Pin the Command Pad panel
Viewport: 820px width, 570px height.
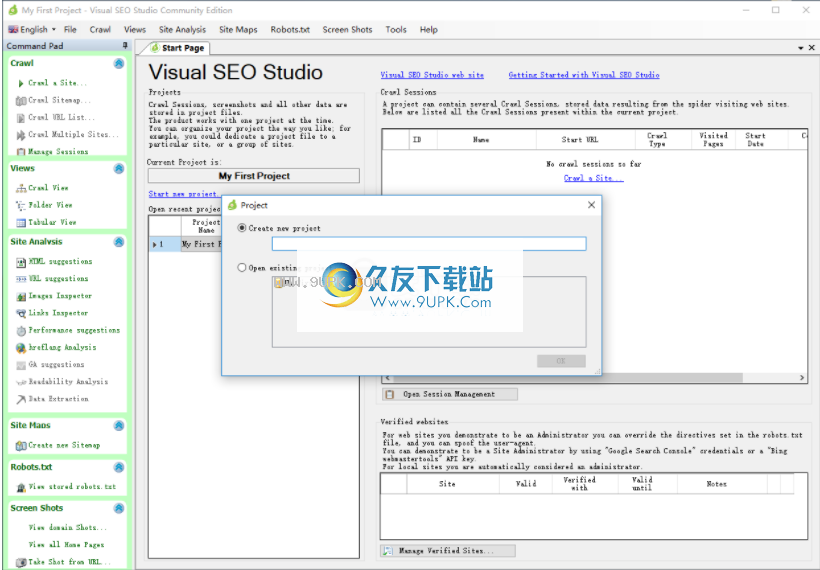tap(125, 45)
